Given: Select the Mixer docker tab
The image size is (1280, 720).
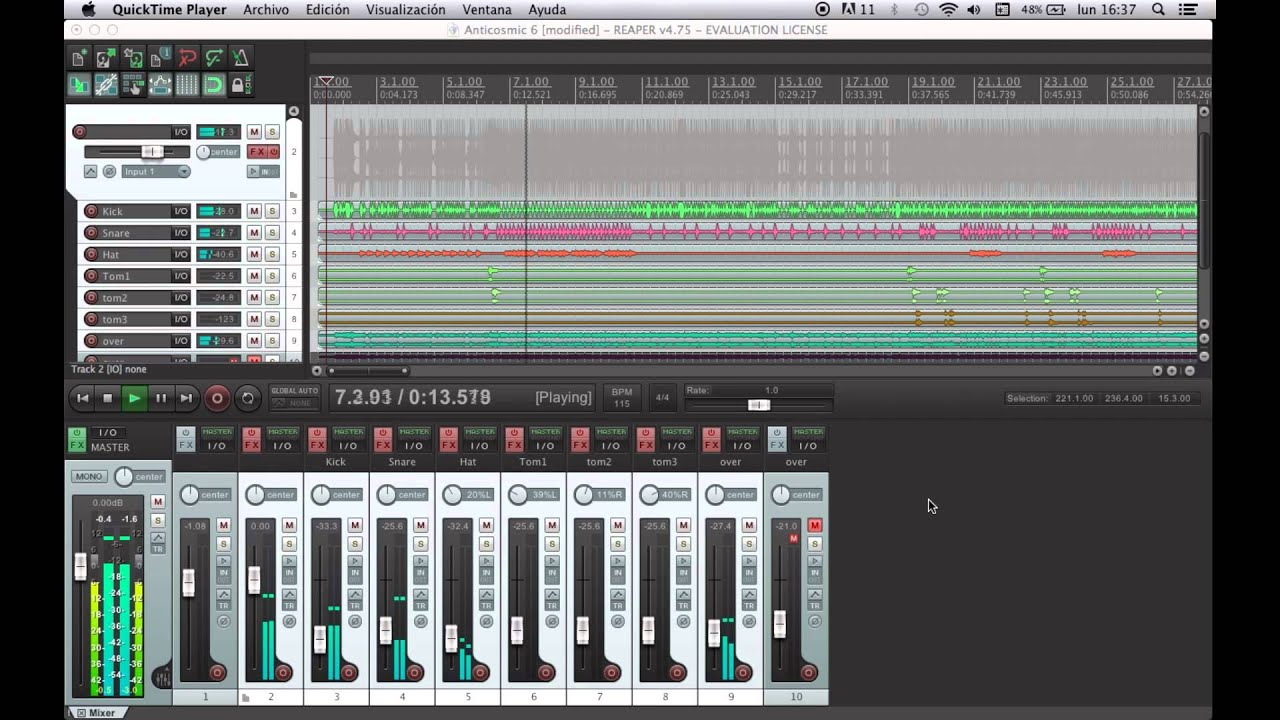Looking at the screenshot, I should (96, 713).
